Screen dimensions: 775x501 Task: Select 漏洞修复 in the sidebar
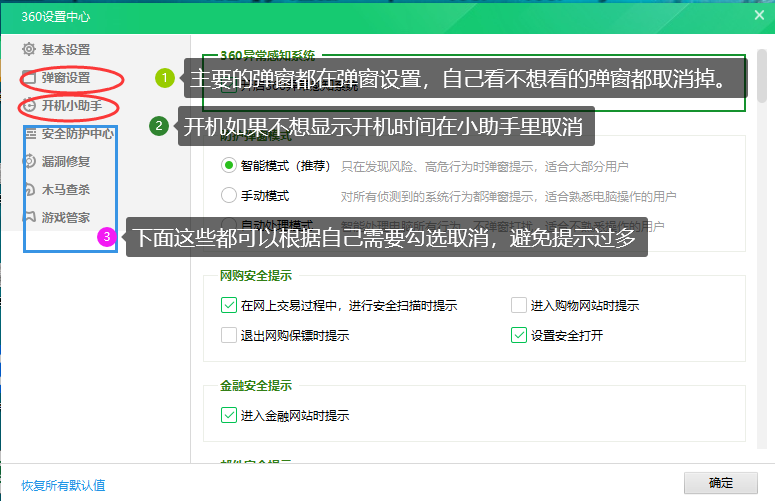tap(66, 161)
